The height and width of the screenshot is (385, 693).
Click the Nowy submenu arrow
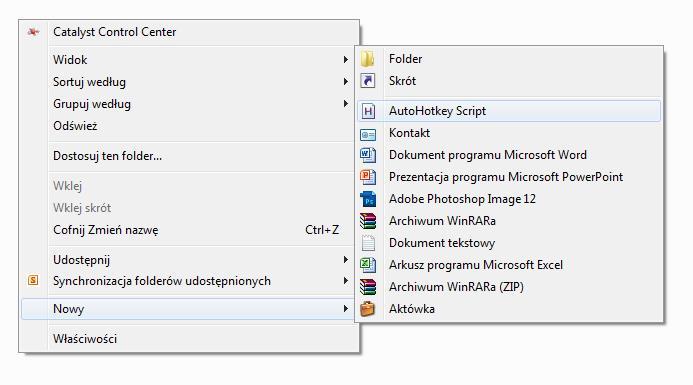[x=346, y=309]
